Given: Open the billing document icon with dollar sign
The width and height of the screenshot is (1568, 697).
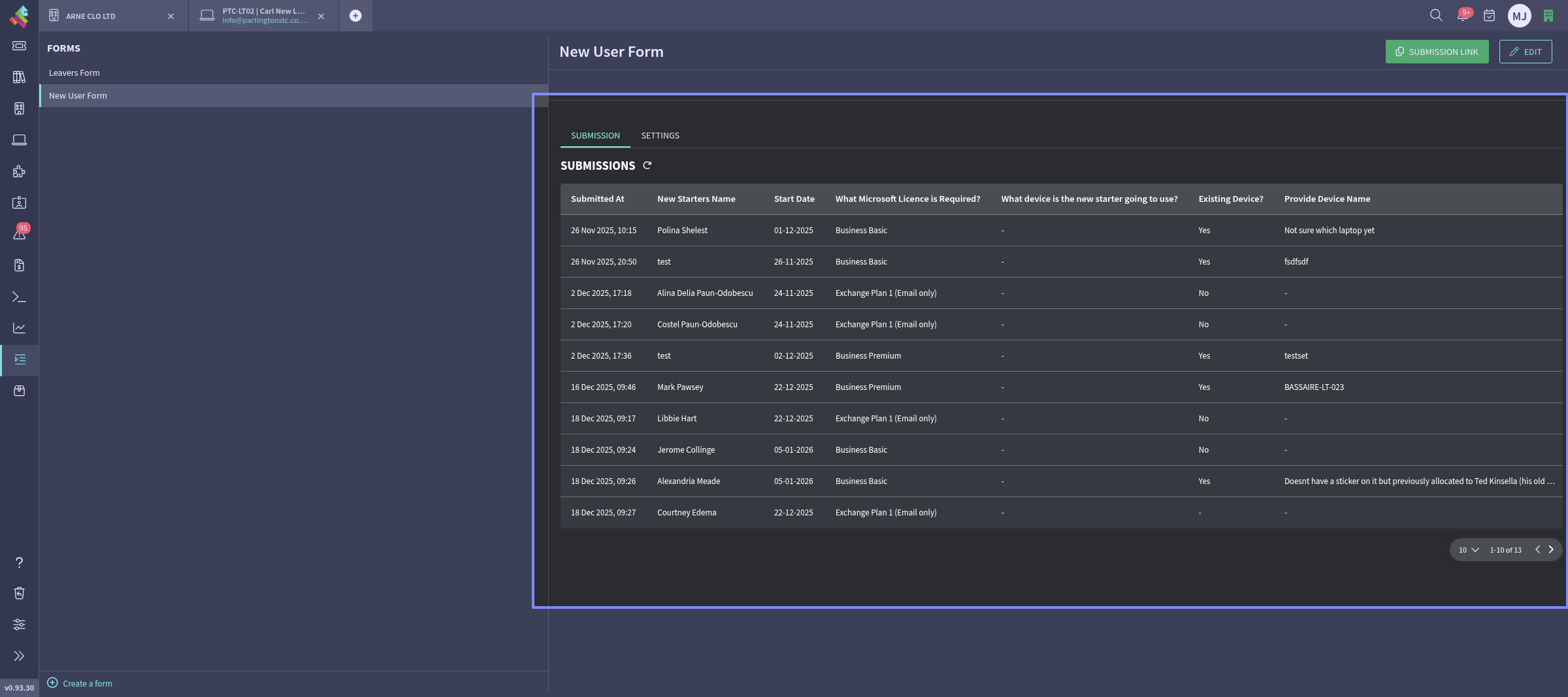Looking at the screenshot, I should 19,265.
